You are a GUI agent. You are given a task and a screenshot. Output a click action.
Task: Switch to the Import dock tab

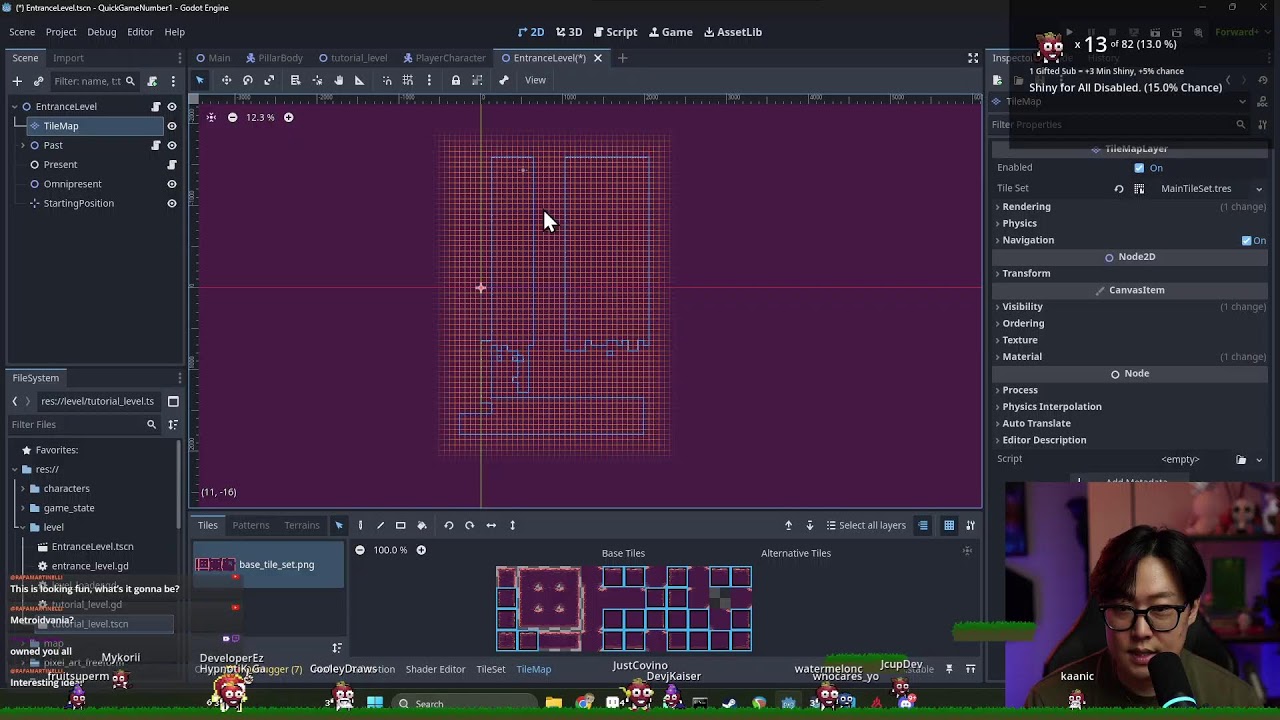68,58
